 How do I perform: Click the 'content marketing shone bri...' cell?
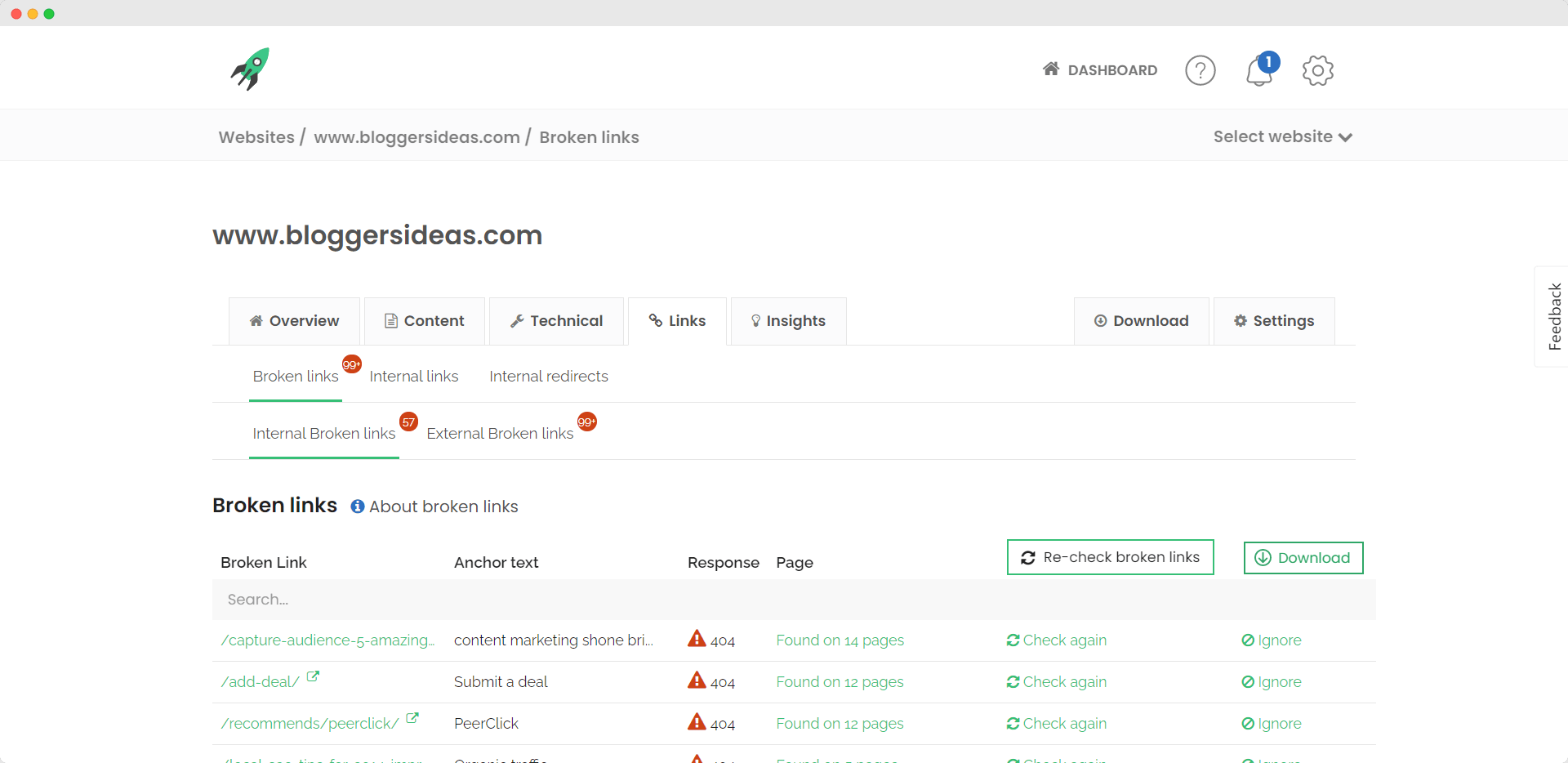tap(554, 640)
